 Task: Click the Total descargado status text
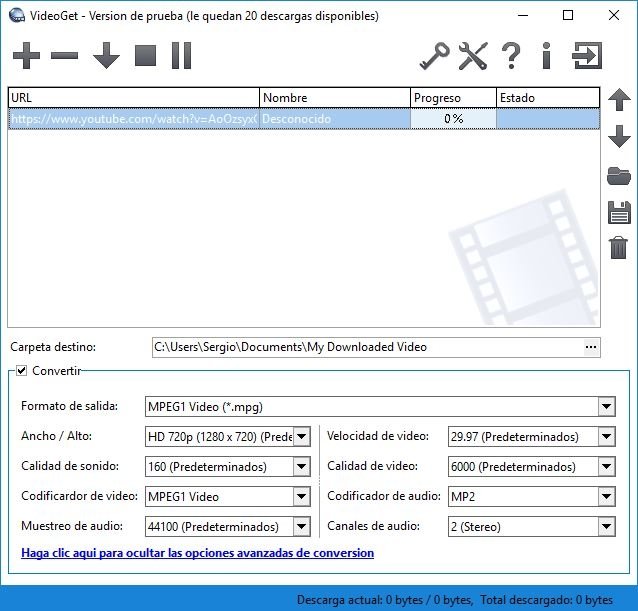pyautogui.click(x=546, y=600)
